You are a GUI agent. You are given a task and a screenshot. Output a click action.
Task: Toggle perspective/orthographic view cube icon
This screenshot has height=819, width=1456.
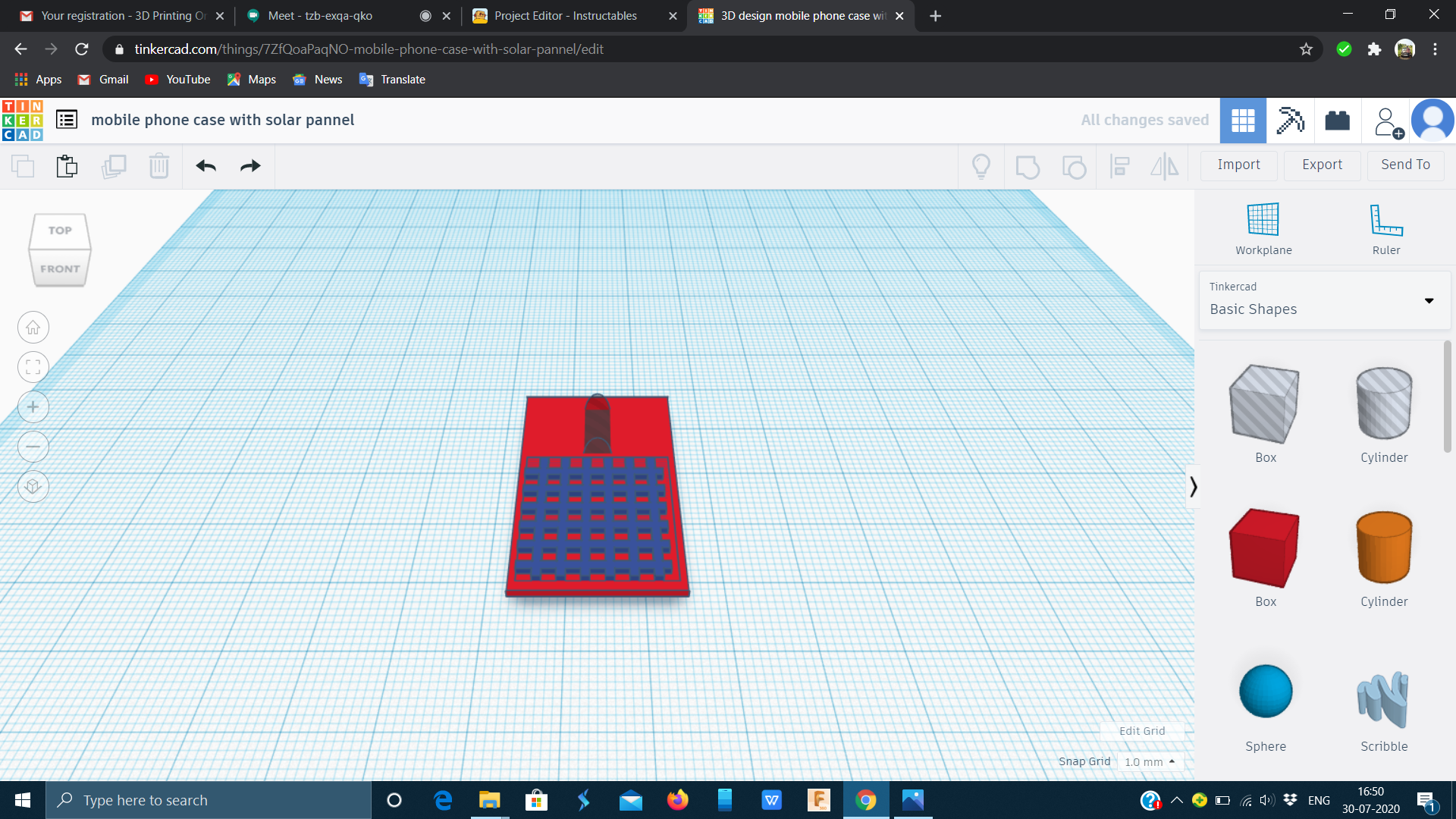pos(33,486)
